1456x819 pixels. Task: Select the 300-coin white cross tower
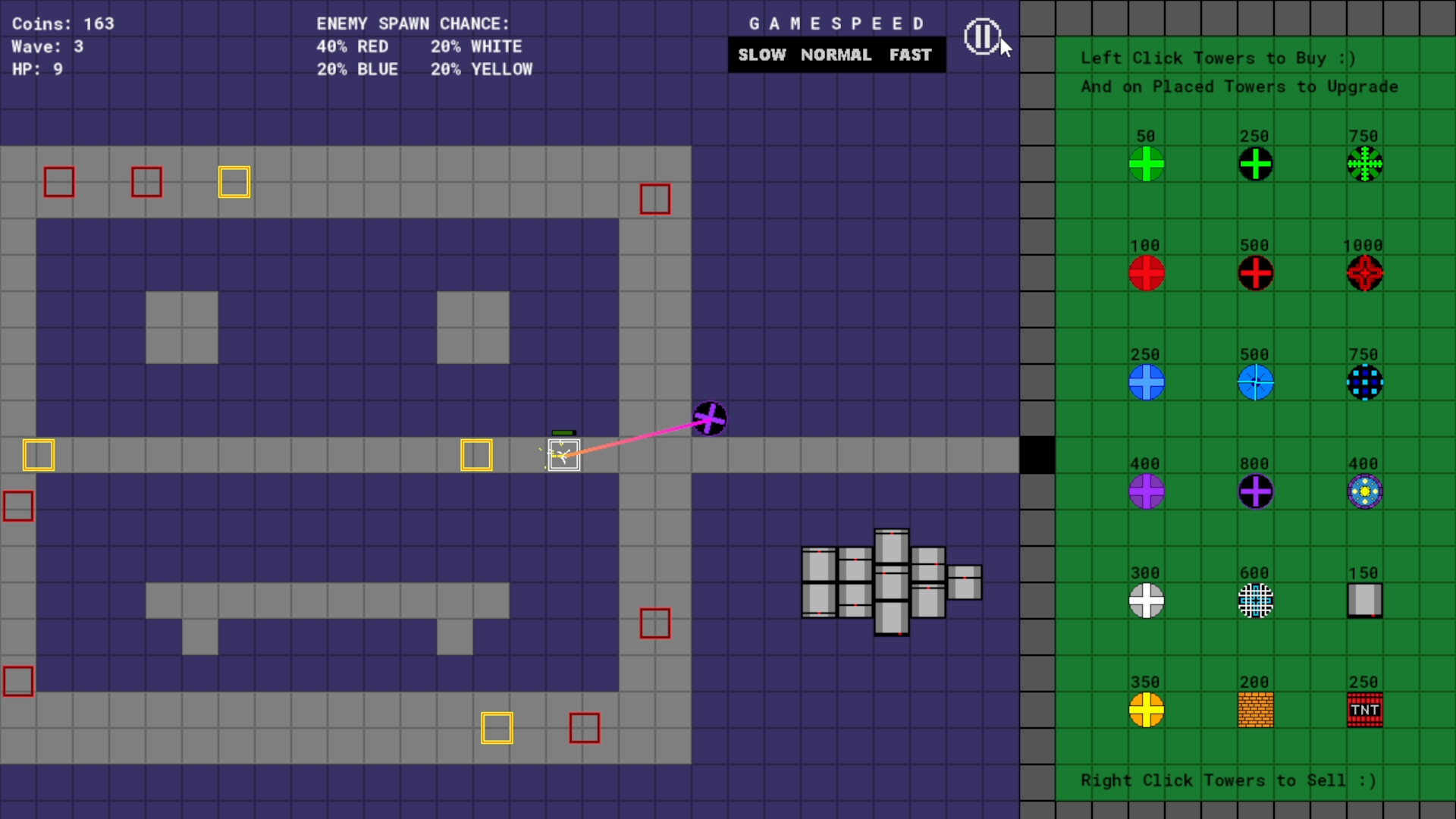(x=1146, y=601)
